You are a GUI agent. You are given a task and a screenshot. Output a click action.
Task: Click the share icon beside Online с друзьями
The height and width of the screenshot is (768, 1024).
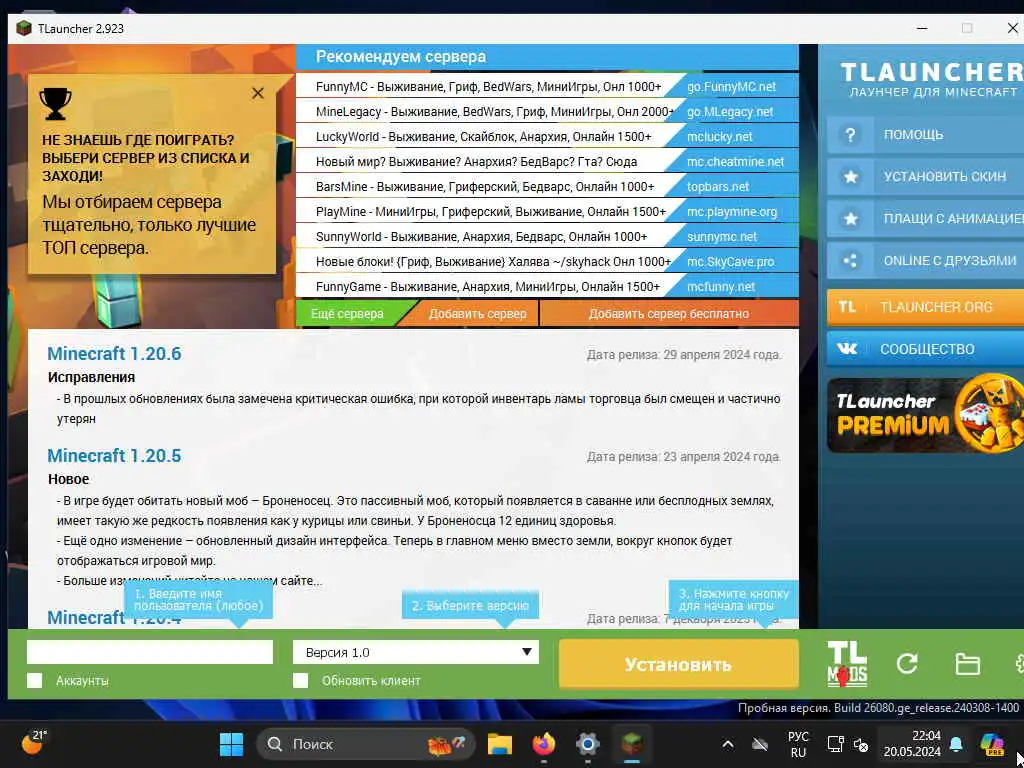coord(850,261)
